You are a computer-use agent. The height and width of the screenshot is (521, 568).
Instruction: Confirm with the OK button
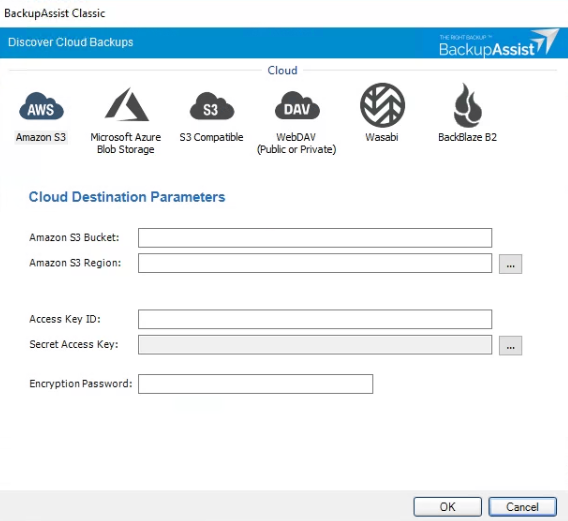coord(448,507)
